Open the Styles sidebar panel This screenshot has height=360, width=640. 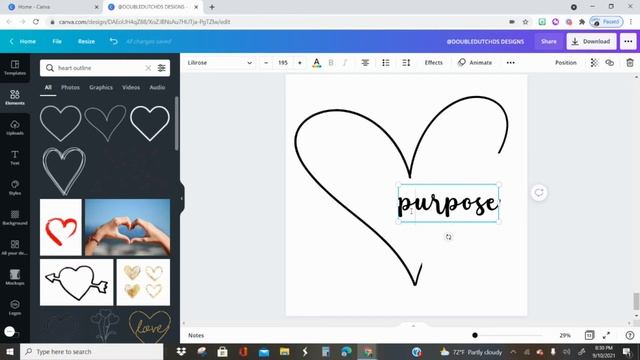coord(15,187)
